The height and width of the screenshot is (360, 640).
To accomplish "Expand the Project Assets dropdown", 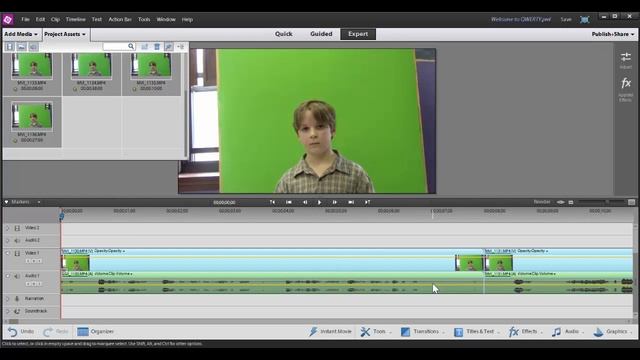I will (x=65, y=34).
